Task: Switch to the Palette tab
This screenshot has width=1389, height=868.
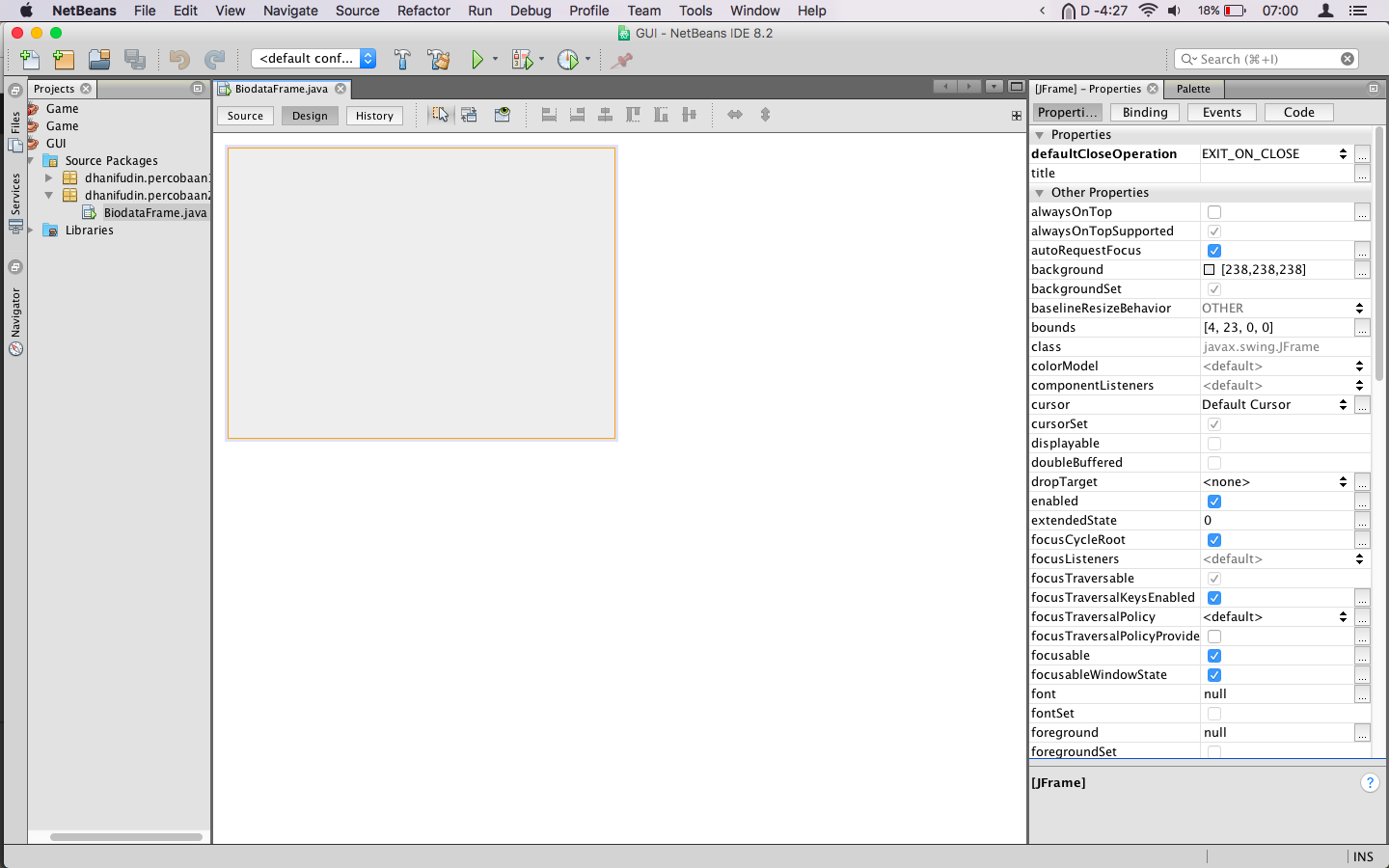Action: 1193,89
